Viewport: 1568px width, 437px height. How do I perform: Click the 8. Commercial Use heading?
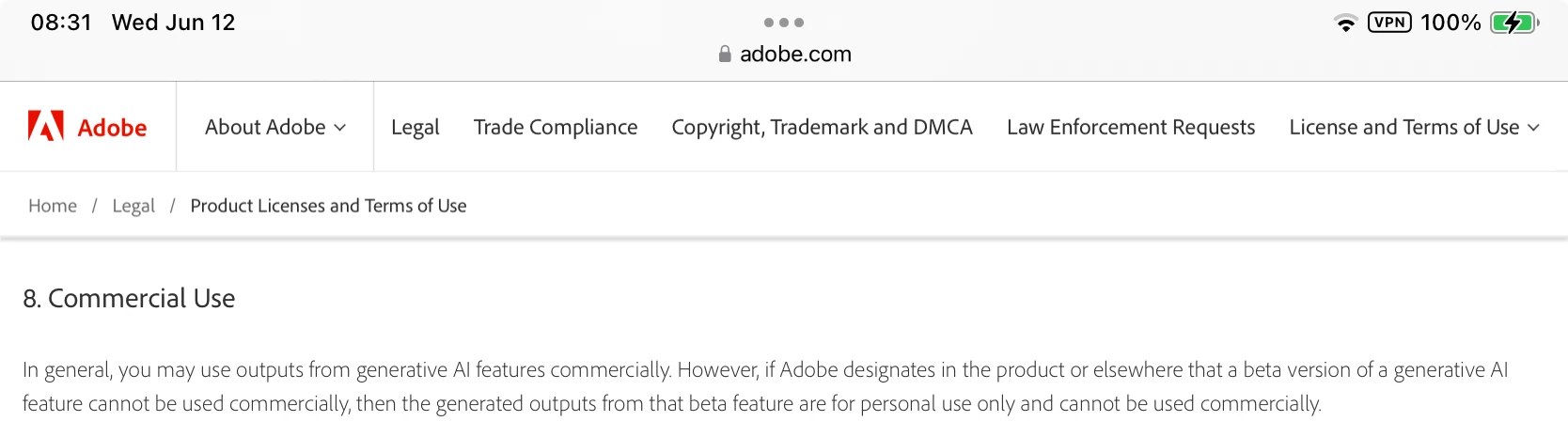(x=129, y=299)
